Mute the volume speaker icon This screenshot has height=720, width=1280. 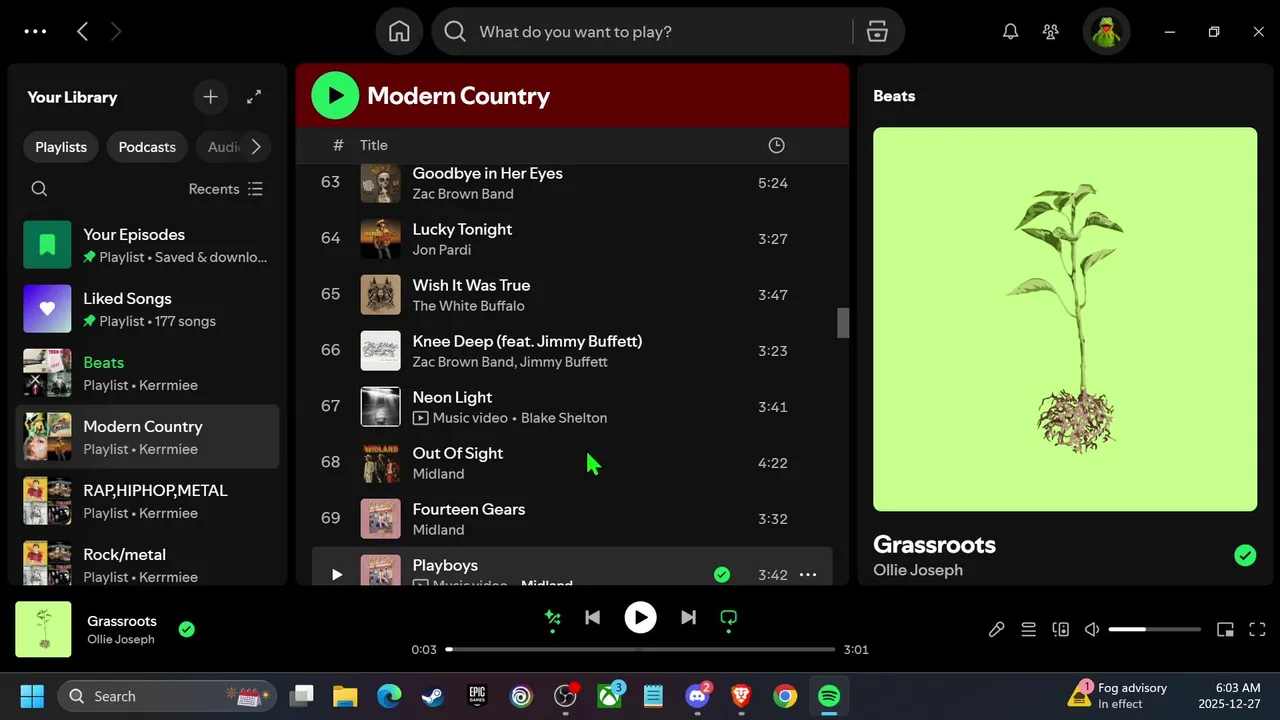tap(1092, 629)
